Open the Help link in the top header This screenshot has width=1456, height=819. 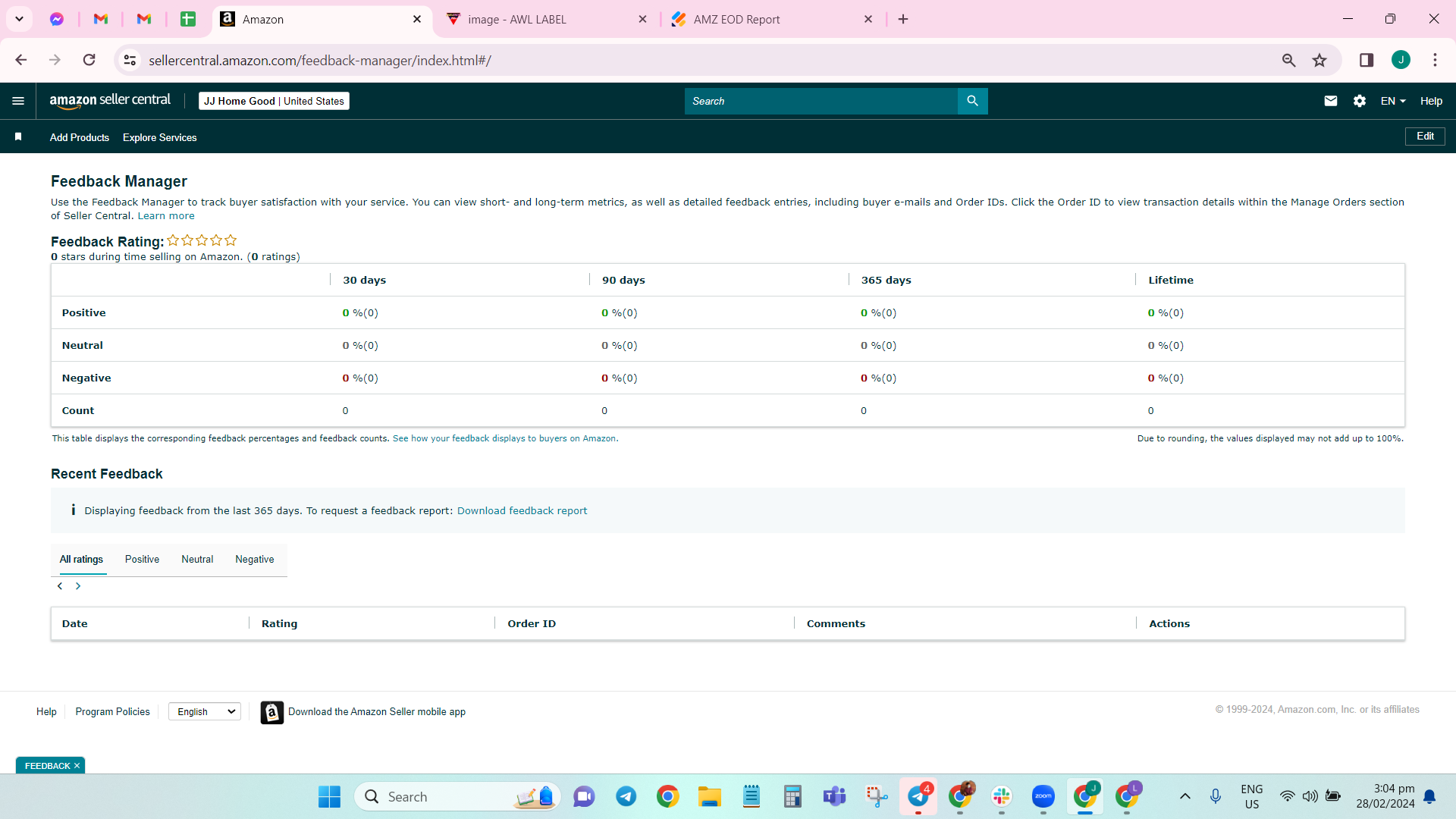(x=1431, y=101)
